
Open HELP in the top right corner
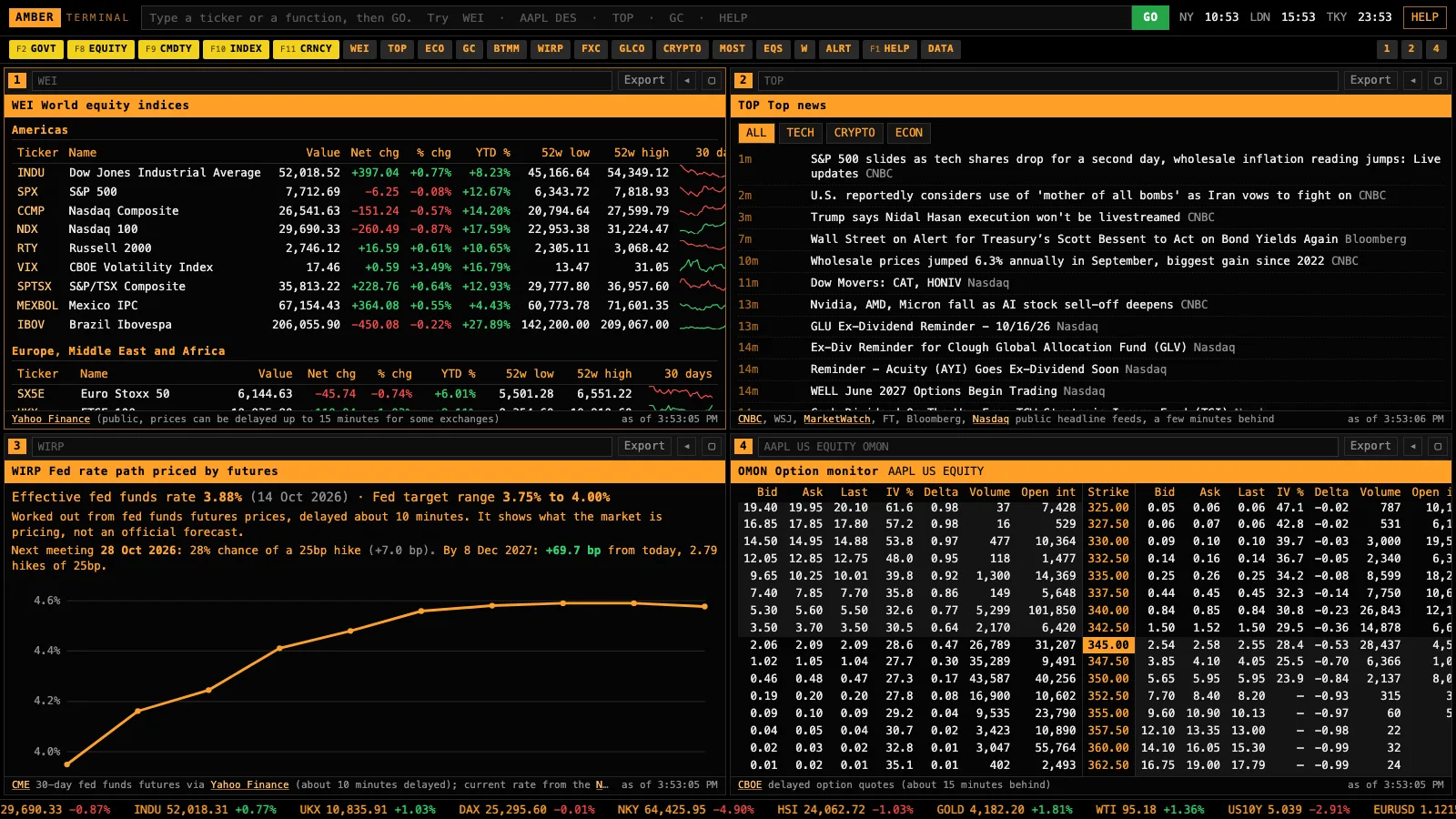pyautogui.click(x=1425, y=17)
